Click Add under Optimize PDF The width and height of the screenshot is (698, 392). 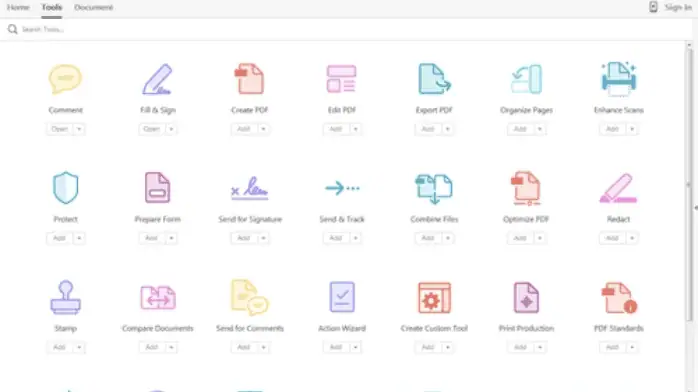(x=520, y=238)
